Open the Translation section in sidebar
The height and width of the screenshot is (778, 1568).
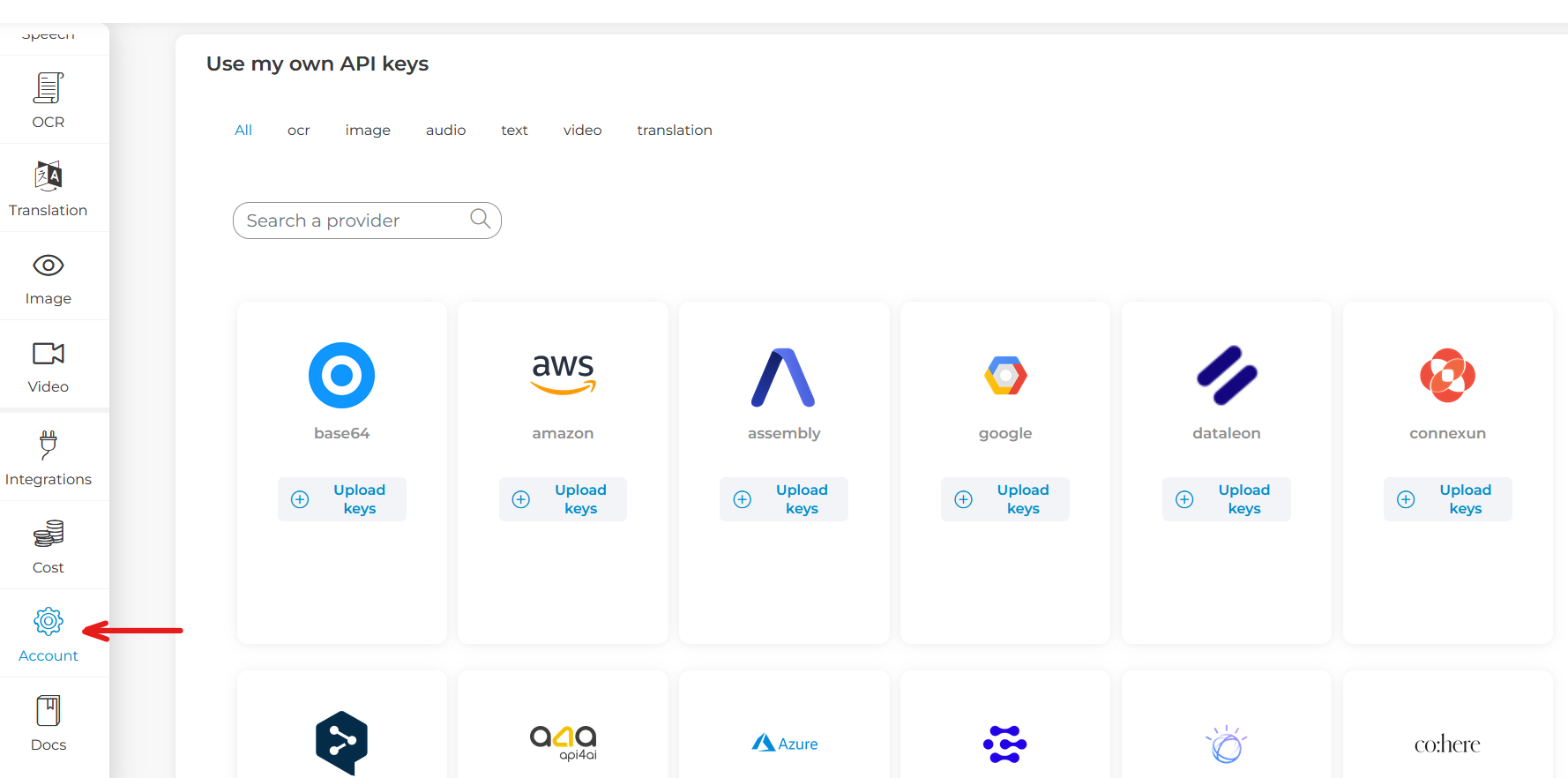[49, 189]
